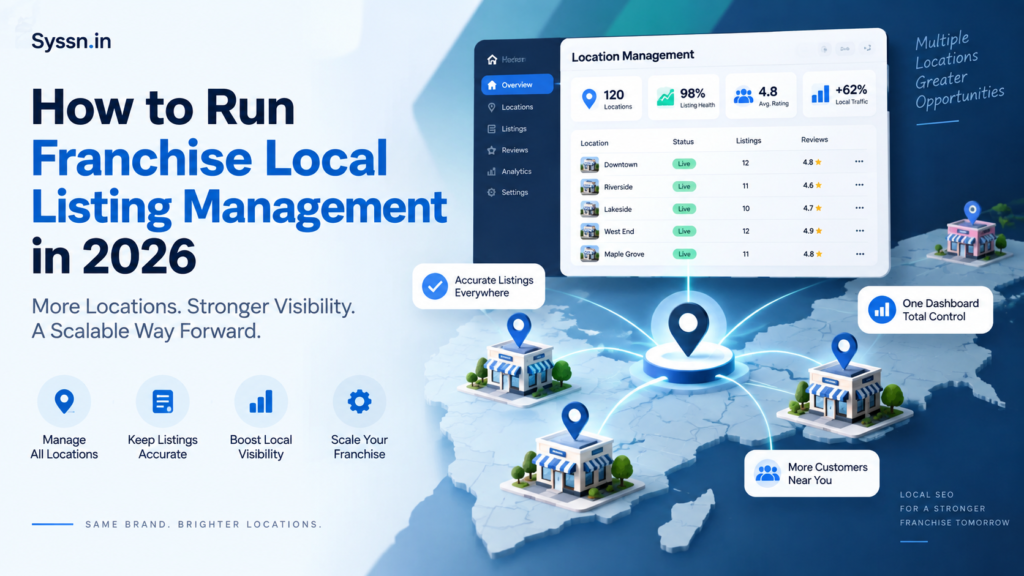Screen dimensions: 1024x576
Task: Select the Riverside location name
Action: [618, 187]
